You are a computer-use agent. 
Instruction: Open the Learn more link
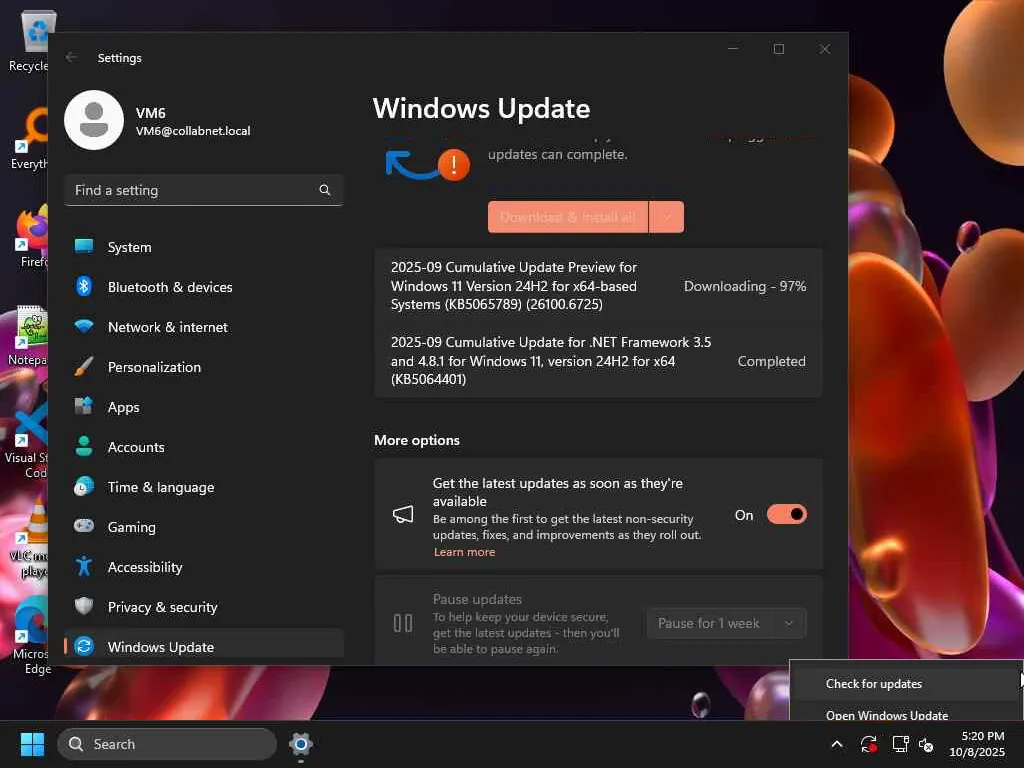tap(464, 552)
